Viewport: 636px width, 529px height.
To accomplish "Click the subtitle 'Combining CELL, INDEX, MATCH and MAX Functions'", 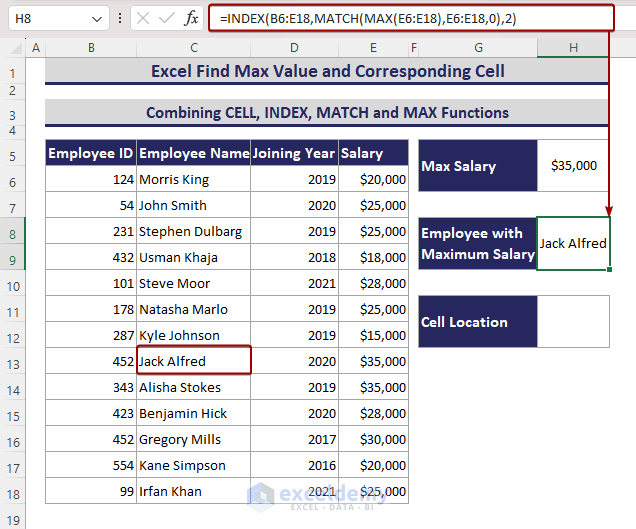I will click(x=327, y=113).
